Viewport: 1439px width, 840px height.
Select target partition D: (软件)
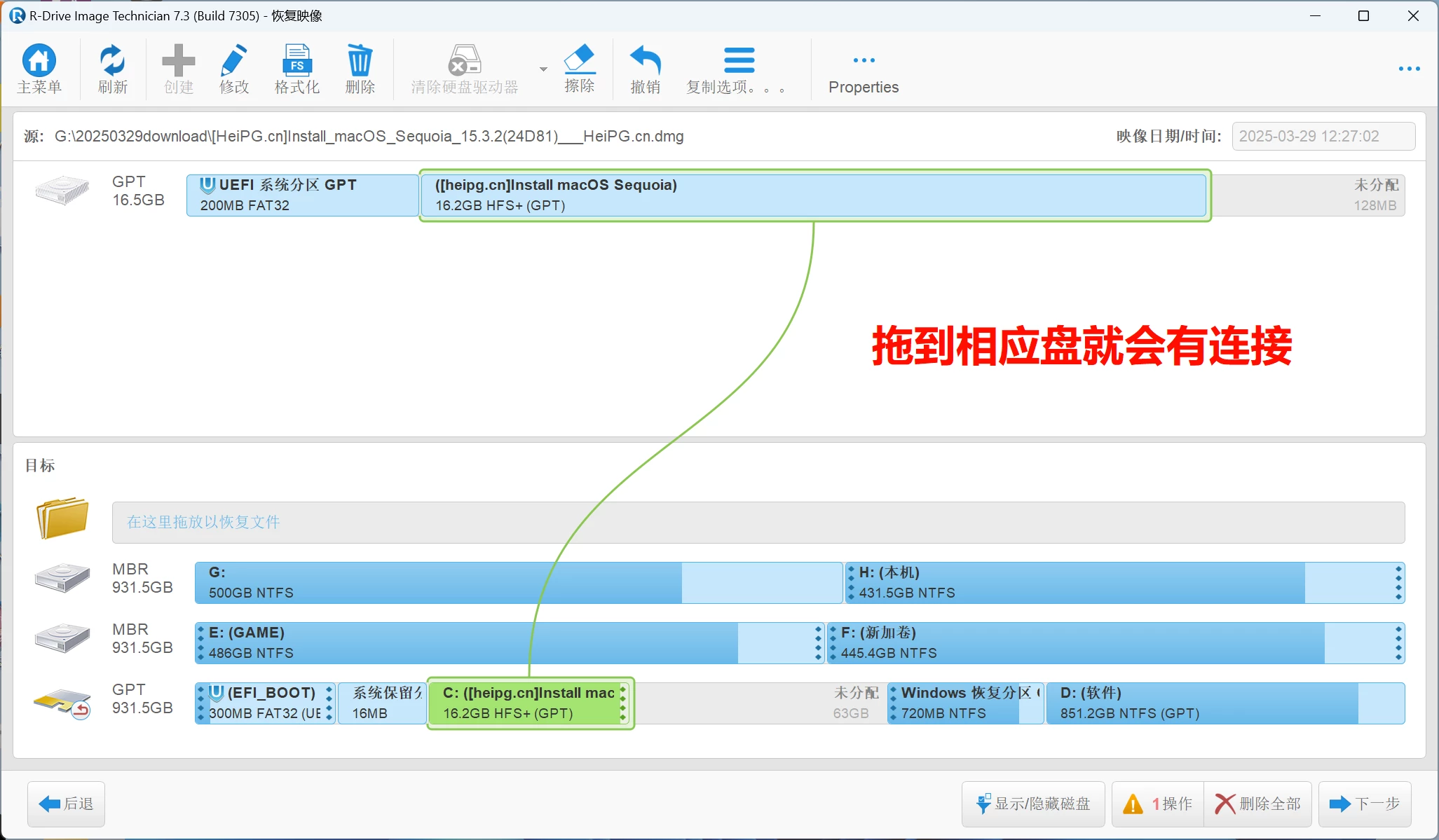click(1224, 703)
